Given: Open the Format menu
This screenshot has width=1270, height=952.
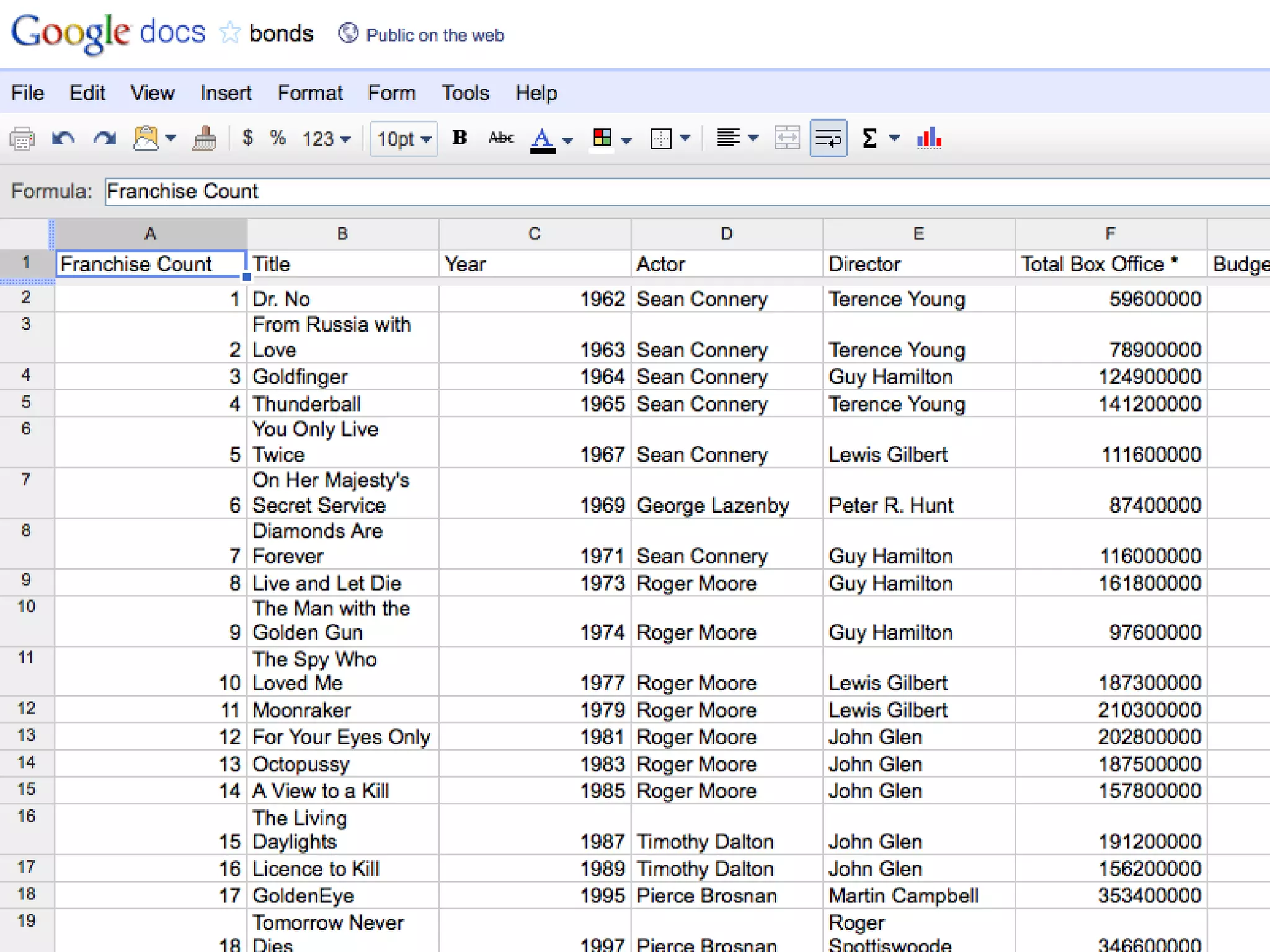Looking at the screenshot, I should click(x=309, y=93).
